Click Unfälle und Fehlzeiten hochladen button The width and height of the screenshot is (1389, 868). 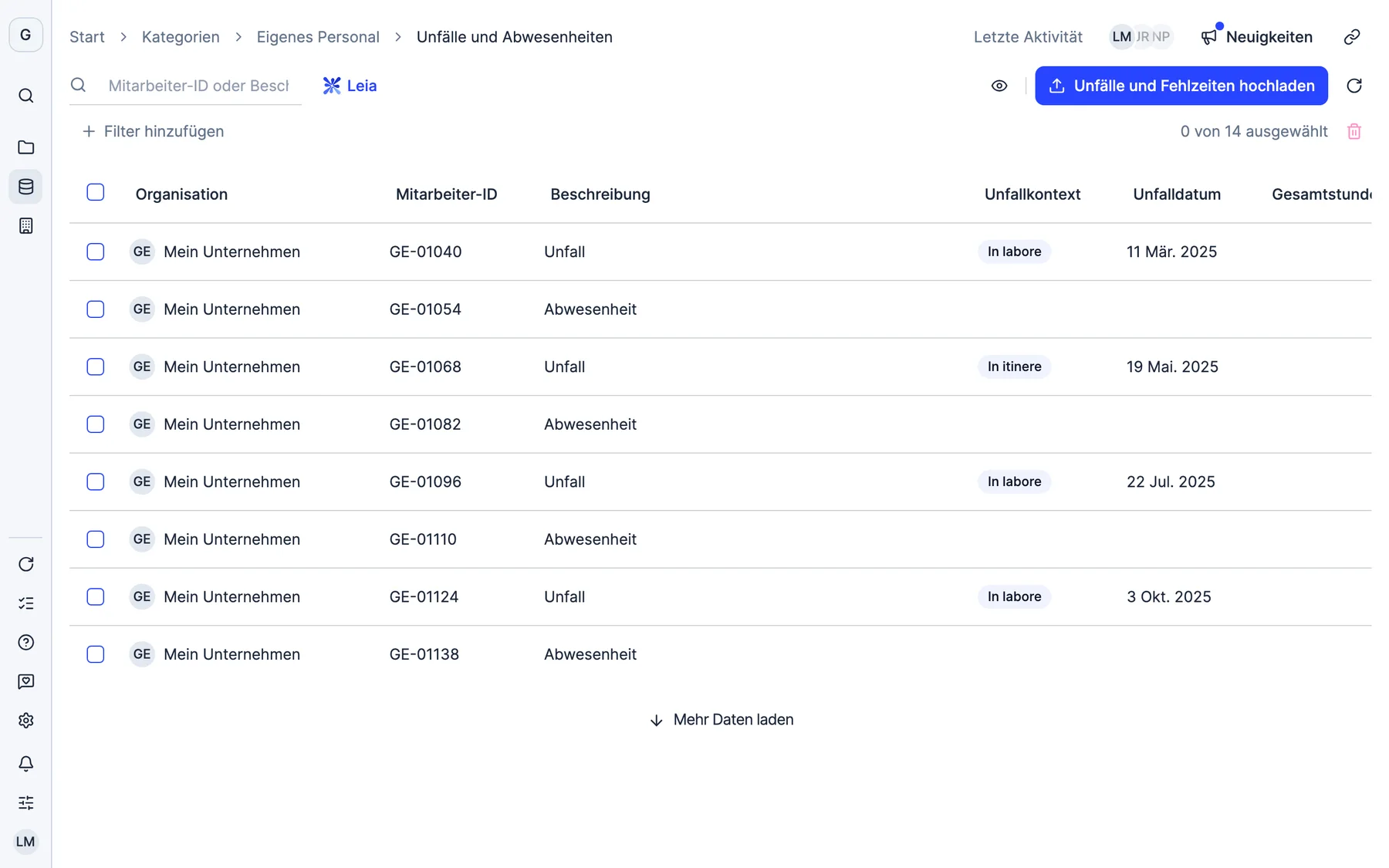pos(1181,86)
